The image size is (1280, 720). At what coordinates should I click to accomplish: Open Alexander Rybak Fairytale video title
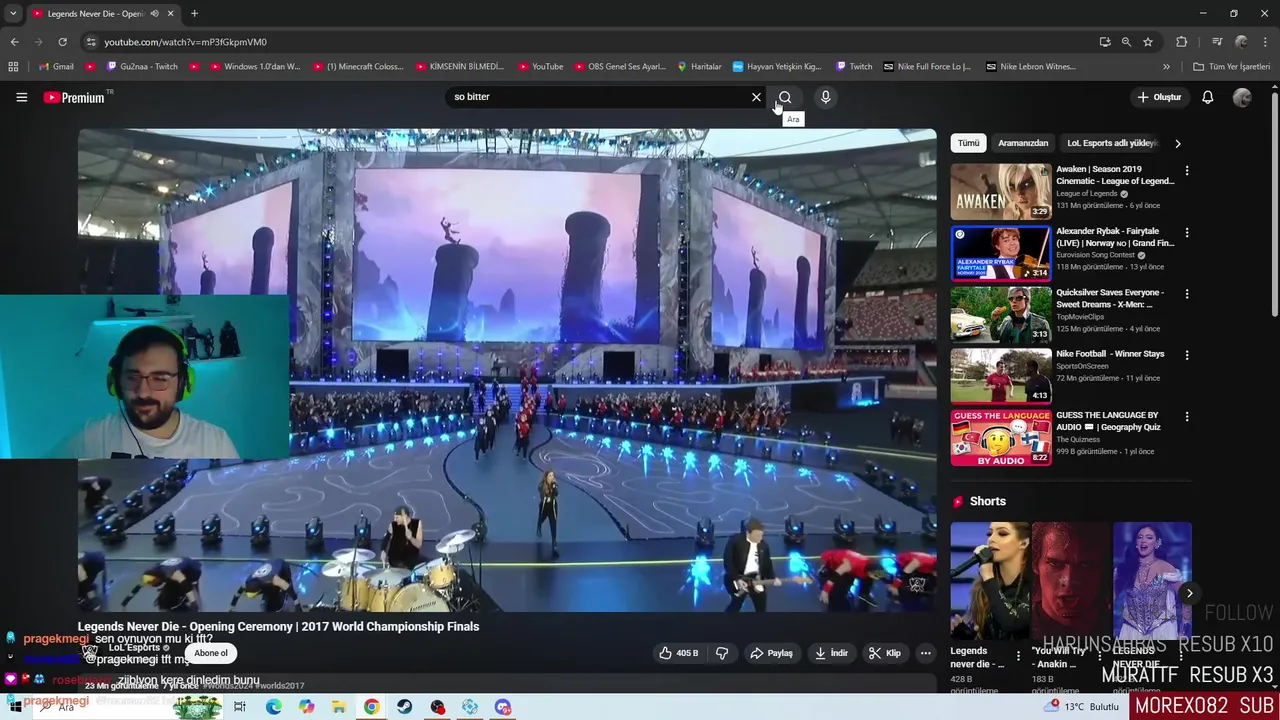click(x=1115, y=237)
